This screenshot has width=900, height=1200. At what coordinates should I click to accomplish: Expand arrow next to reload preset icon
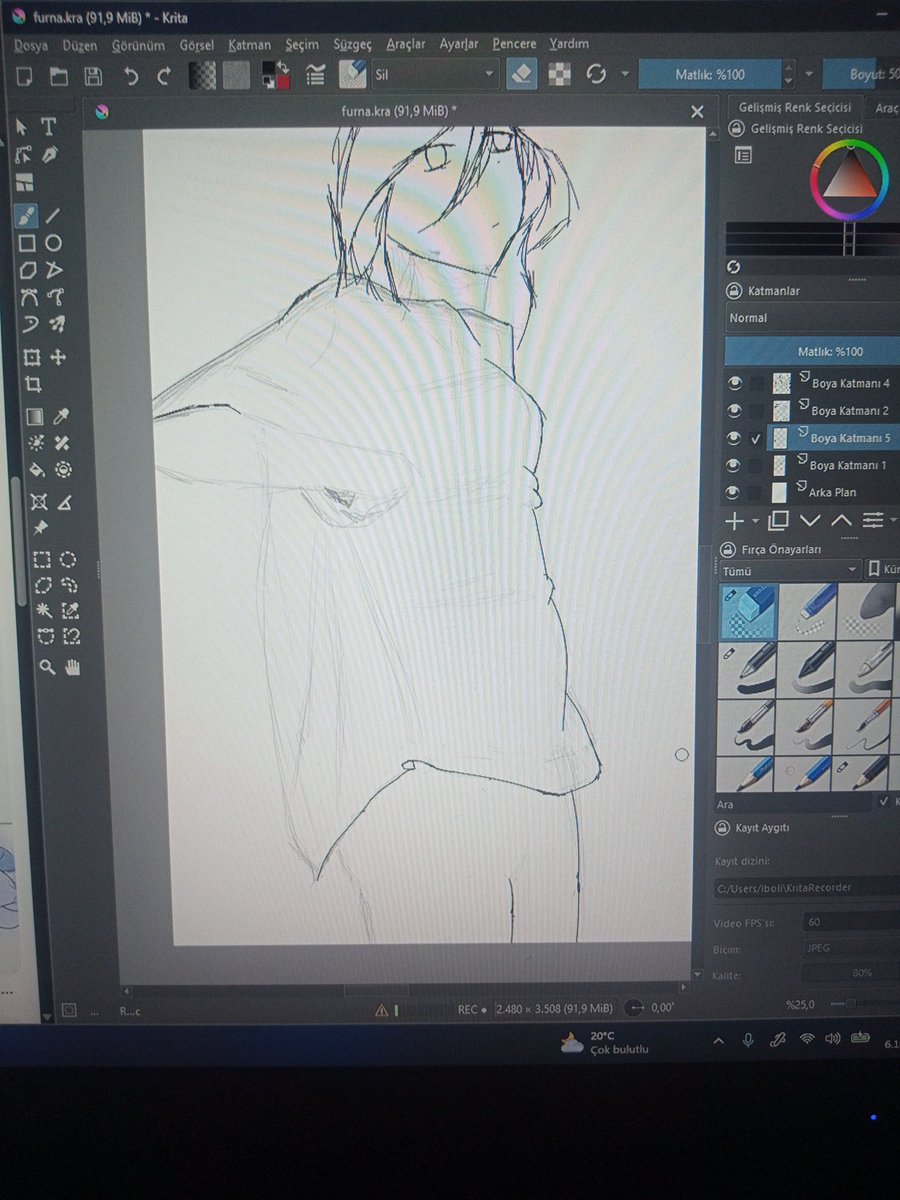625,75
